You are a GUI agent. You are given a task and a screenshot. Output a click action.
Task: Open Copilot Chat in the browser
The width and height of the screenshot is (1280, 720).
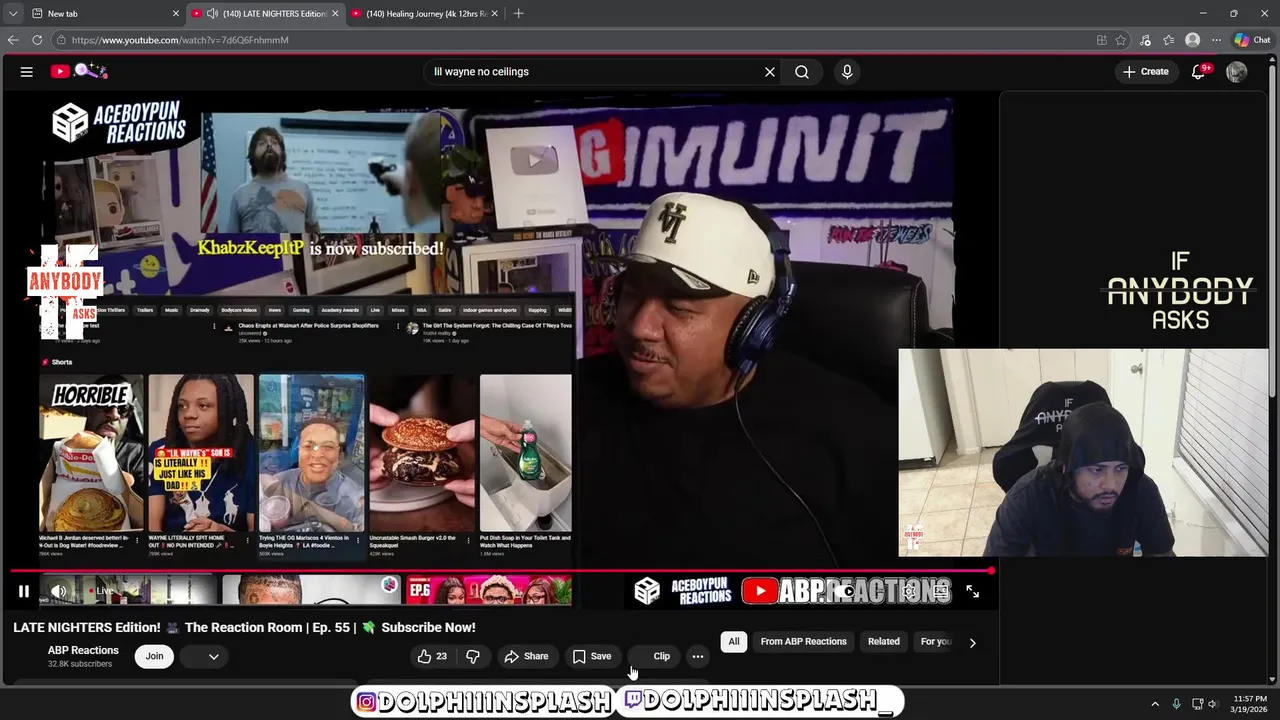1252,40
